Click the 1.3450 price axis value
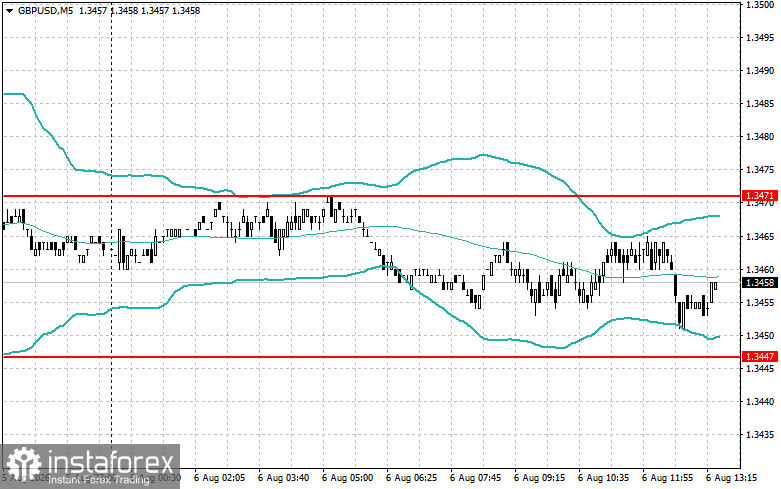This screenshot has width=781, height=489. pos(760,336)
